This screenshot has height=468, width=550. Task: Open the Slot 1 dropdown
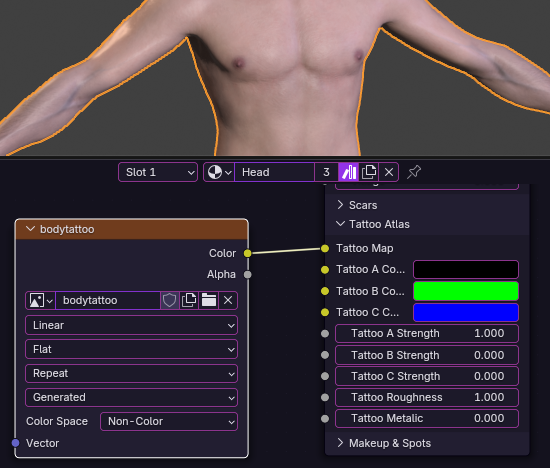click(158, 172)
